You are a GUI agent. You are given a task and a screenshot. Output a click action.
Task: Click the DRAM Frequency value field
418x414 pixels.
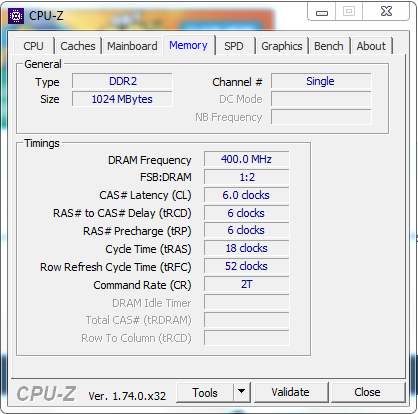(x=246, y=159)
